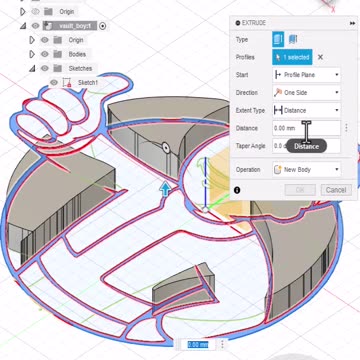
Task: Select Sketch1 in the browser tree
Action: [88, 82]
